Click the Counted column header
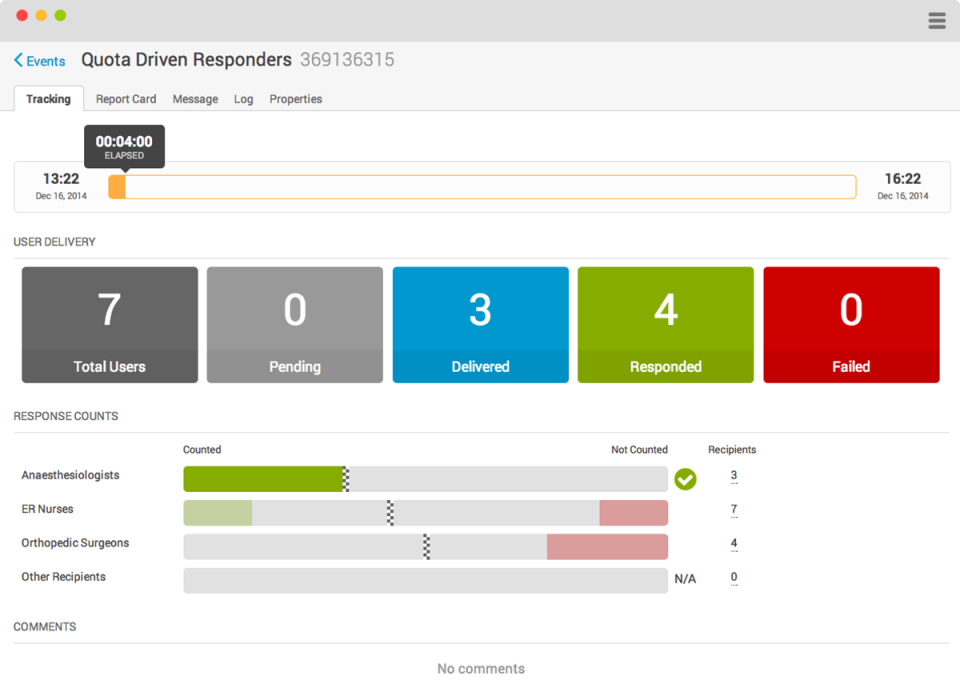This screenshot has width=960, height=684. 202,449
